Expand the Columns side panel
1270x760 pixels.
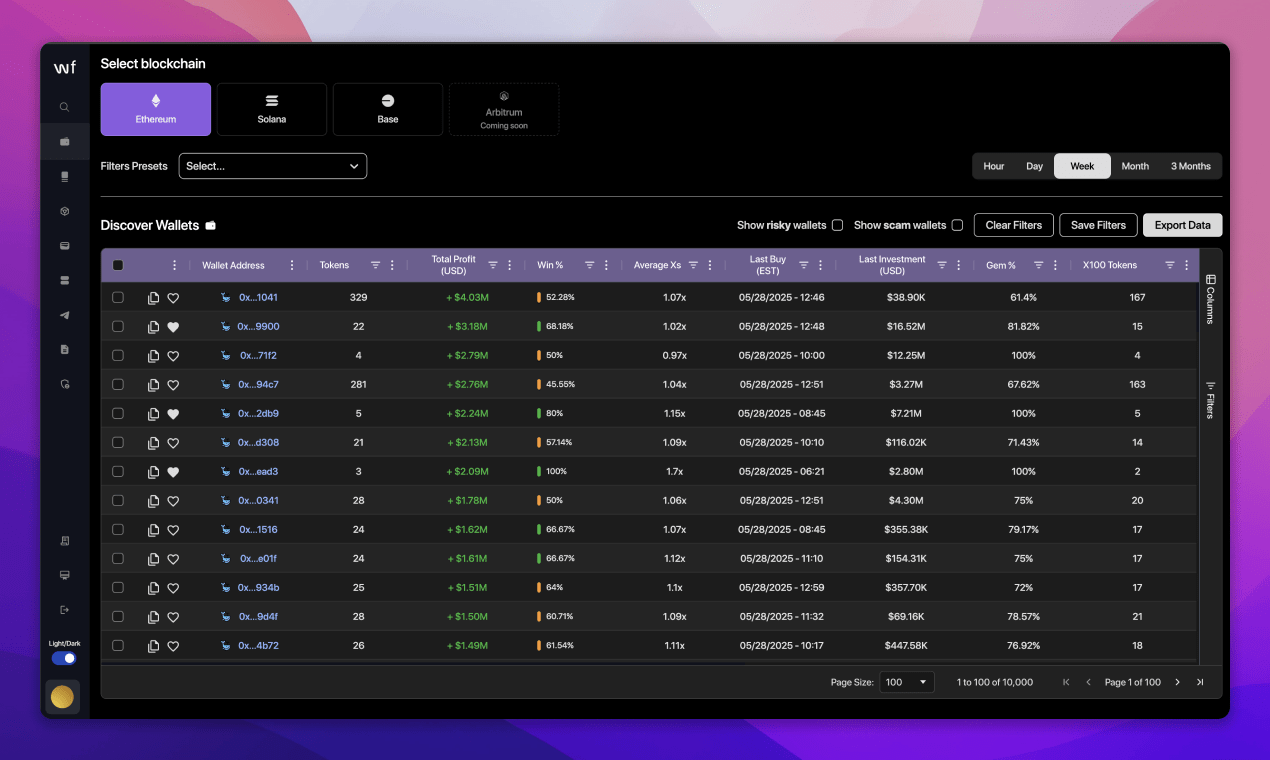1210,299
